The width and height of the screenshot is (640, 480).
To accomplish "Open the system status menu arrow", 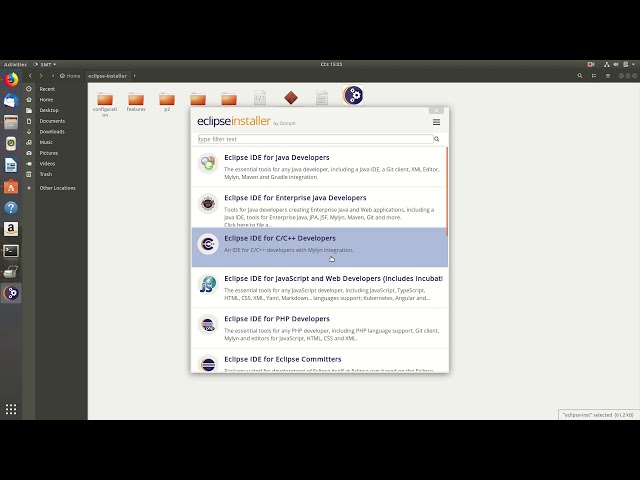I will click(633, 64).
